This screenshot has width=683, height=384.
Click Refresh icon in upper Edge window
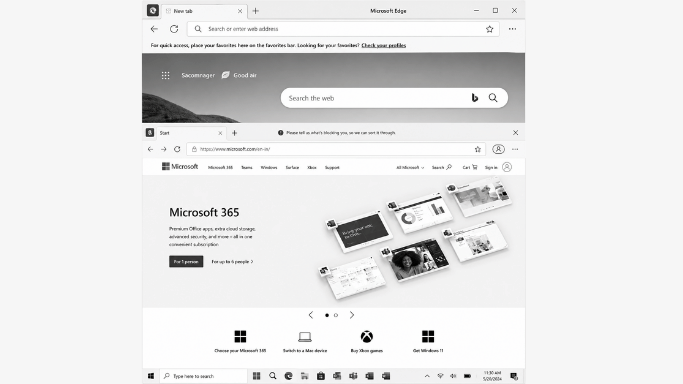(174, 29)
